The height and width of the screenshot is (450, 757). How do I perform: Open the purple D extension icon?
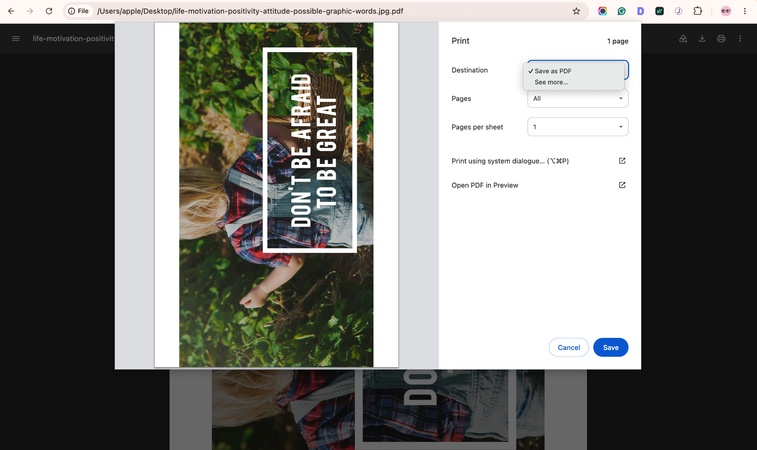(640, 11)
